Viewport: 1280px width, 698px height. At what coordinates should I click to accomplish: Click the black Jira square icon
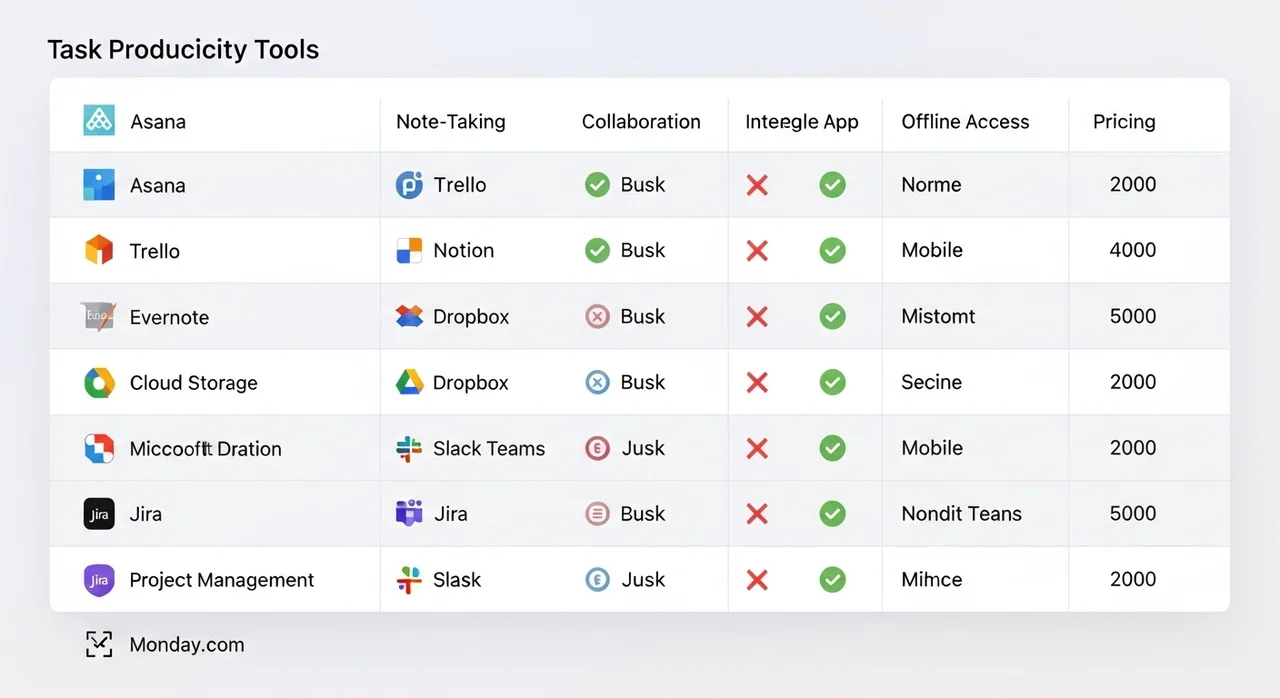99,514
